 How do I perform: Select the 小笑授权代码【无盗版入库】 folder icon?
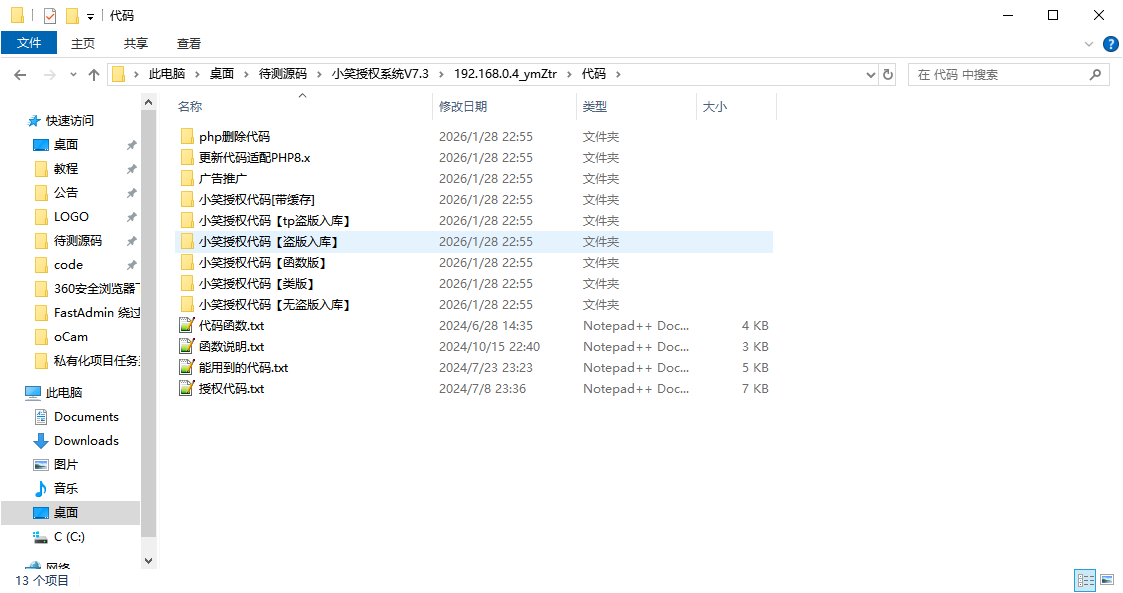[187, 304]
